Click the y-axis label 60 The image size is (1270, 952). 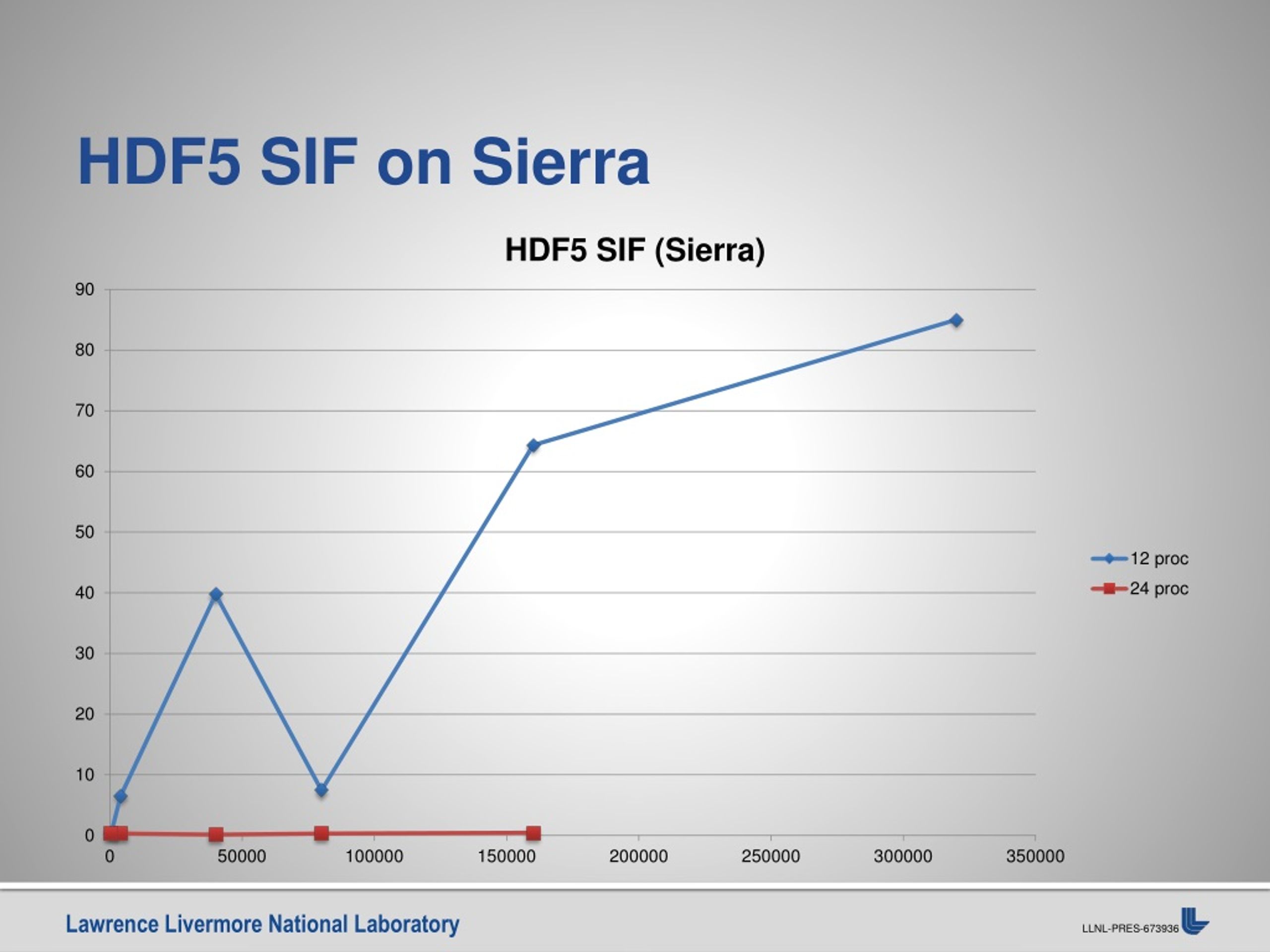tap(84, 472)
